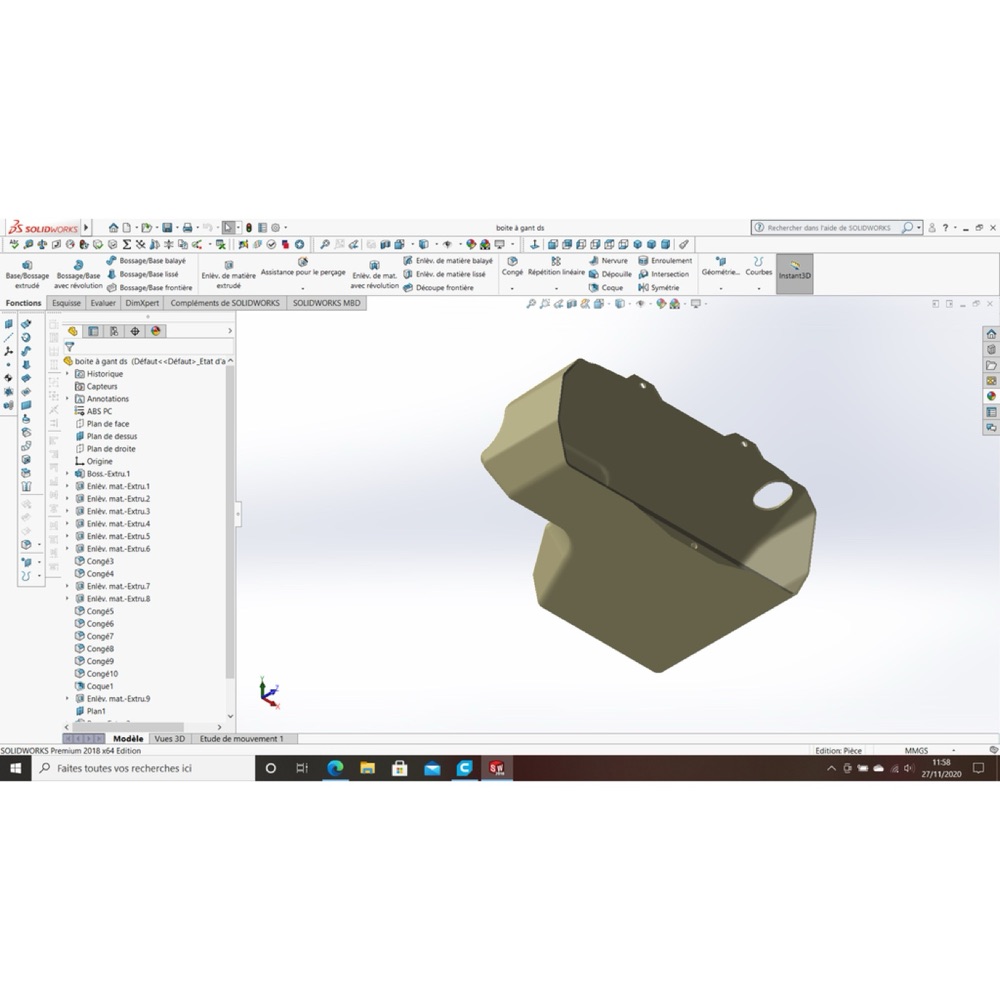
Task: Click the SOLIDWORKS help search field
Action: click(x=831, y=228)
